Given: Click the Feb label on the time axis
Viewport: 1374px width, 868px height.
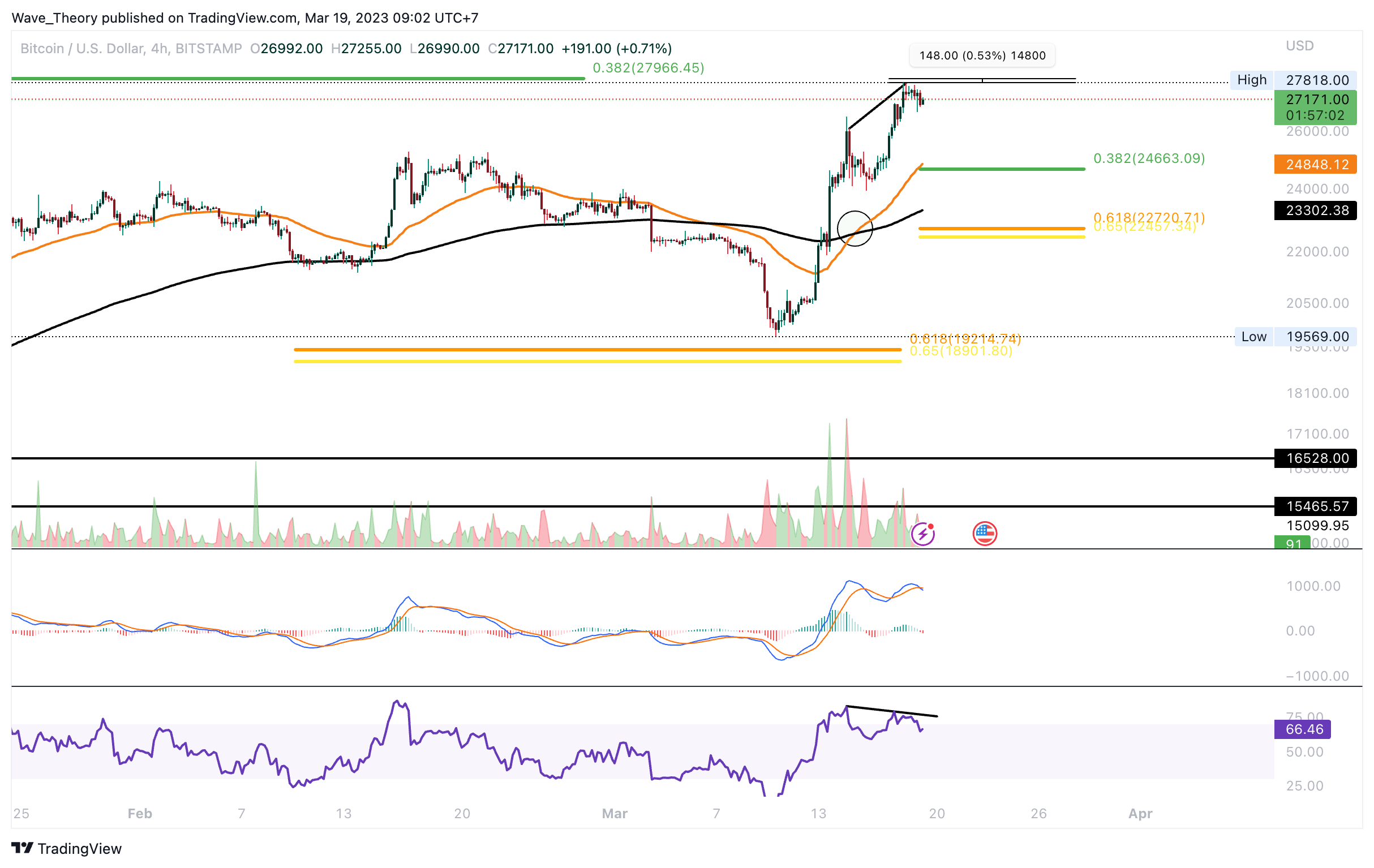Looking at the screenshot, I should point(140,814).
